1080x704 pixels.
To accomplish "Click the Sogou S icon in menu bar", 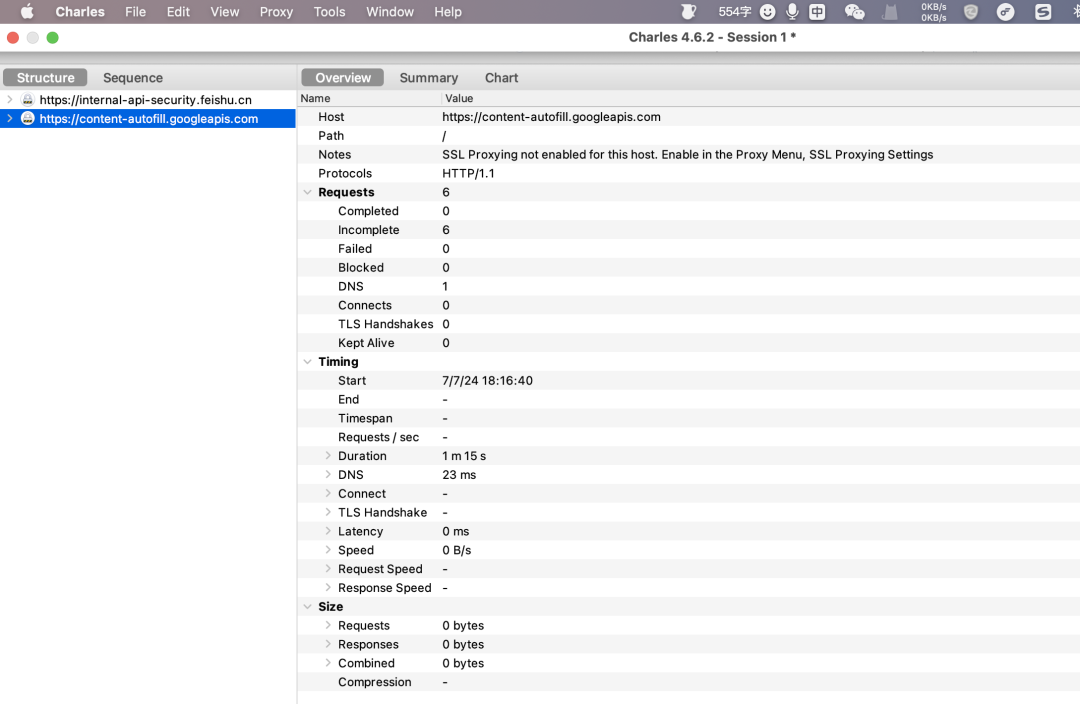I will pyautogui.click(x=1043, y=12).
